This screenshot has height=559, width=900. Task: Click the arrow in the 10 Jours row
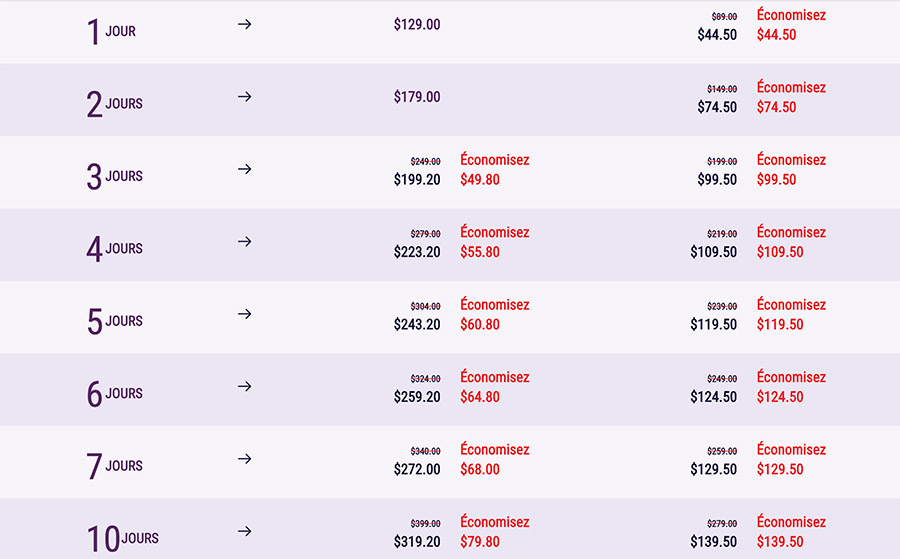click(244, 532)
